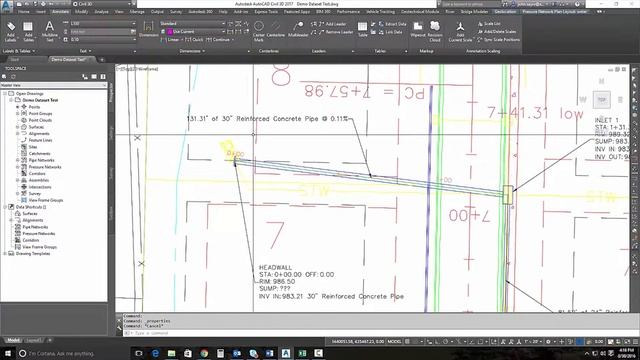Viewport: 640px width, 360px height.
Task: Open the Standard dimension style dropdown
Action: (x=192, y=24)
